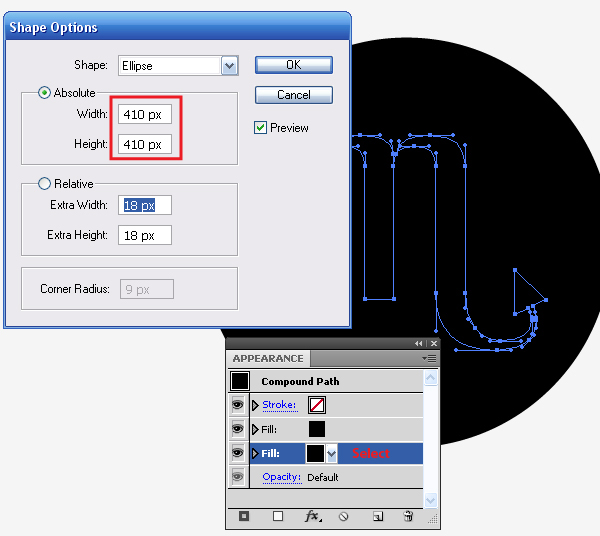Click the Extra Width field

click(x=145, y=205)
